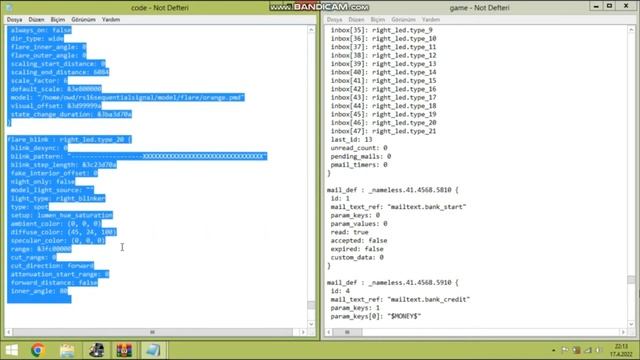The image size is (640, 360).
Task: Click 'cut_direction: forward' line
Action: pyautogui.click(x=52, y=266)
